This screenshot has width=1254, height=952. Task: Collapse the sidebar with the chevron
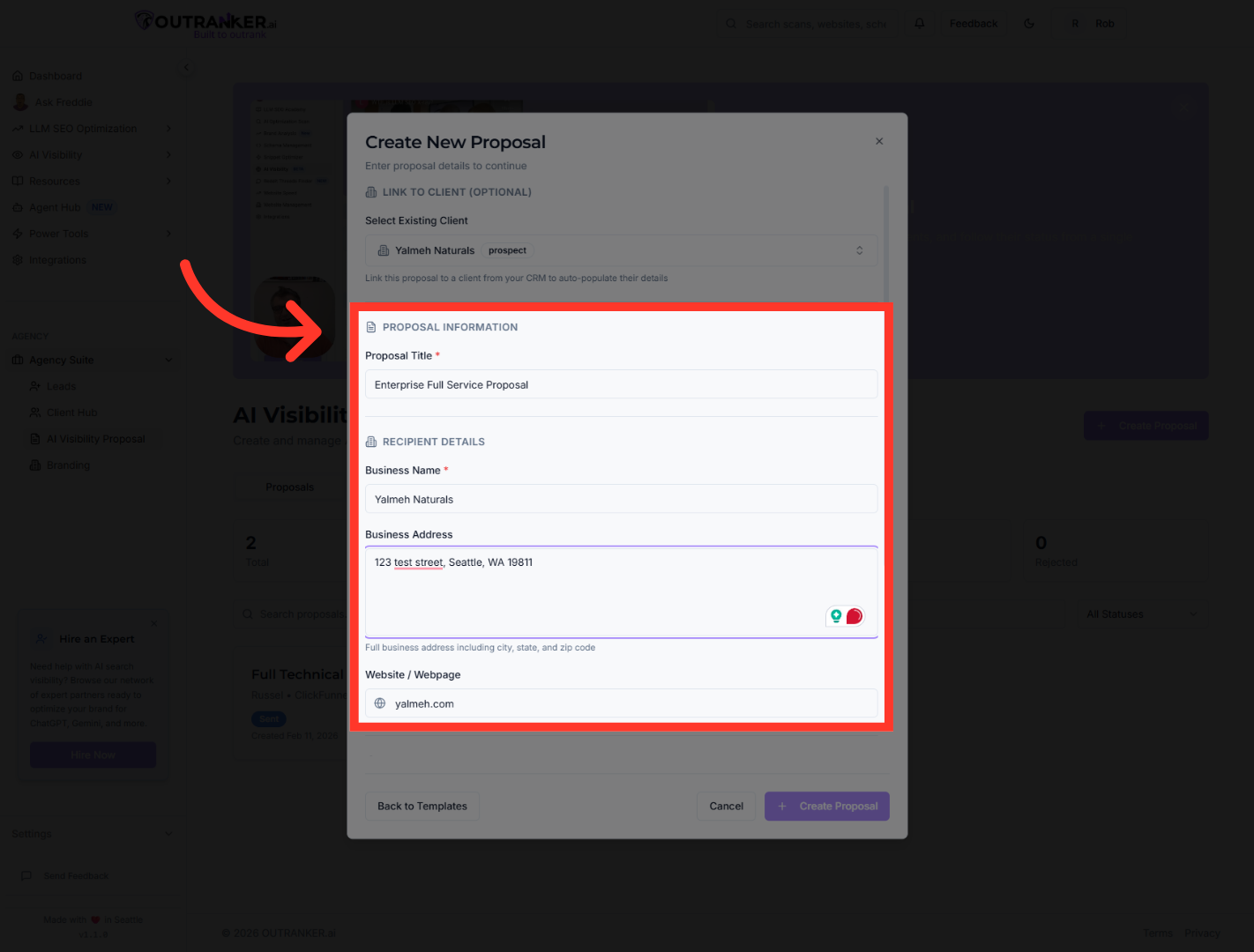click(186, 67)
